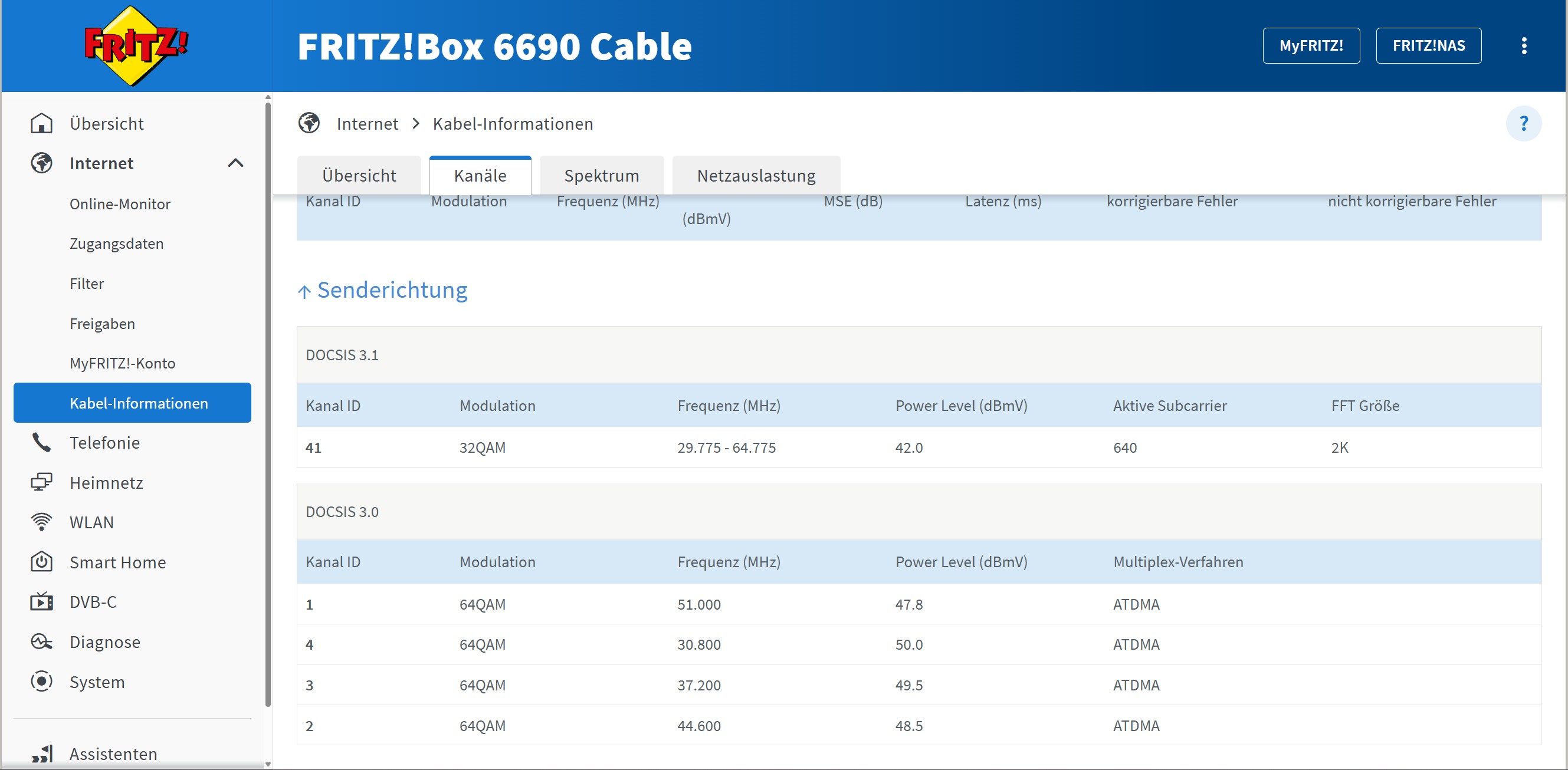Open the Heimnetz menu
Image resolution: width=1568 pixels, height=770 pixels.
click(107, 482)
